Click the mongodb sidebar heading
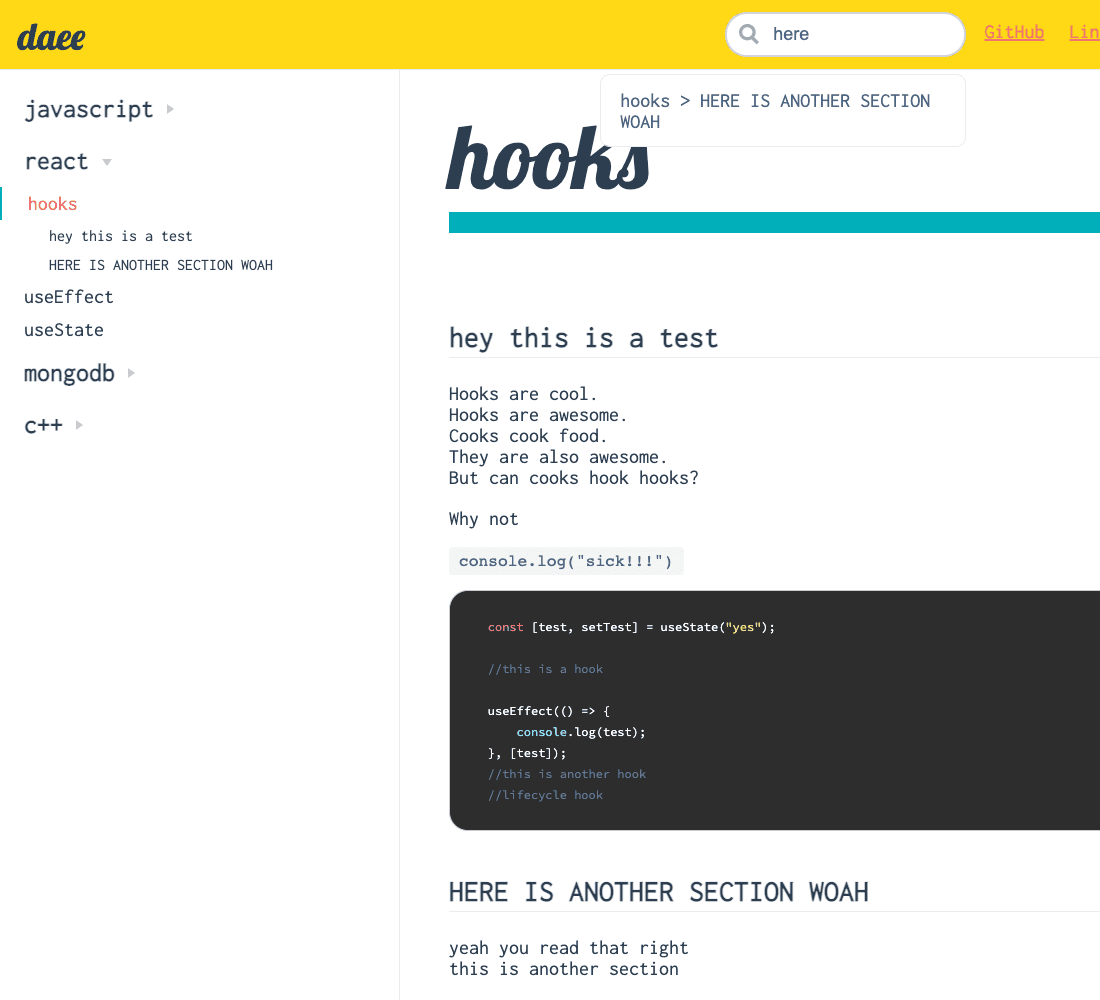 click(69, 373)
